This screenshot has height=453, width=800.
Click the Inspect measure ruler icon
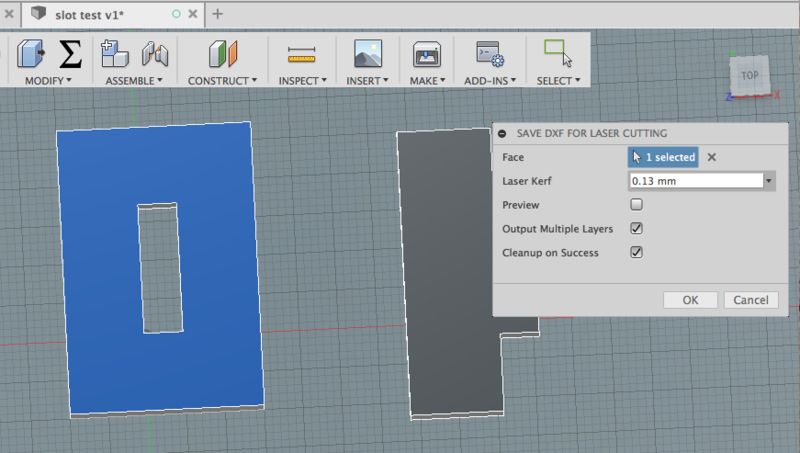(302, 55)
